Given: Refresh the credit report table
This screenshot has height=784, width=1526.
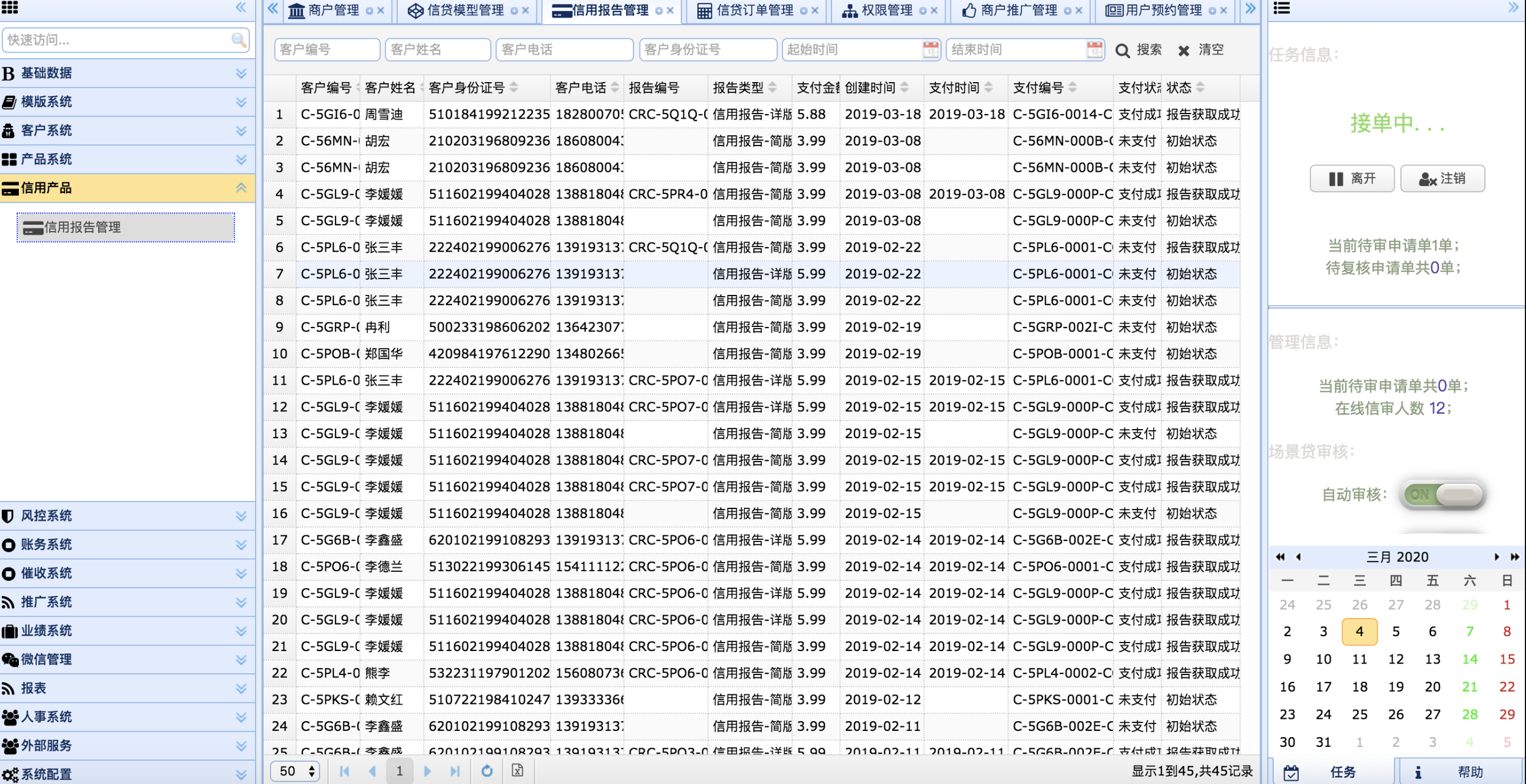Looking at the screenshot, I should [487, 770].
